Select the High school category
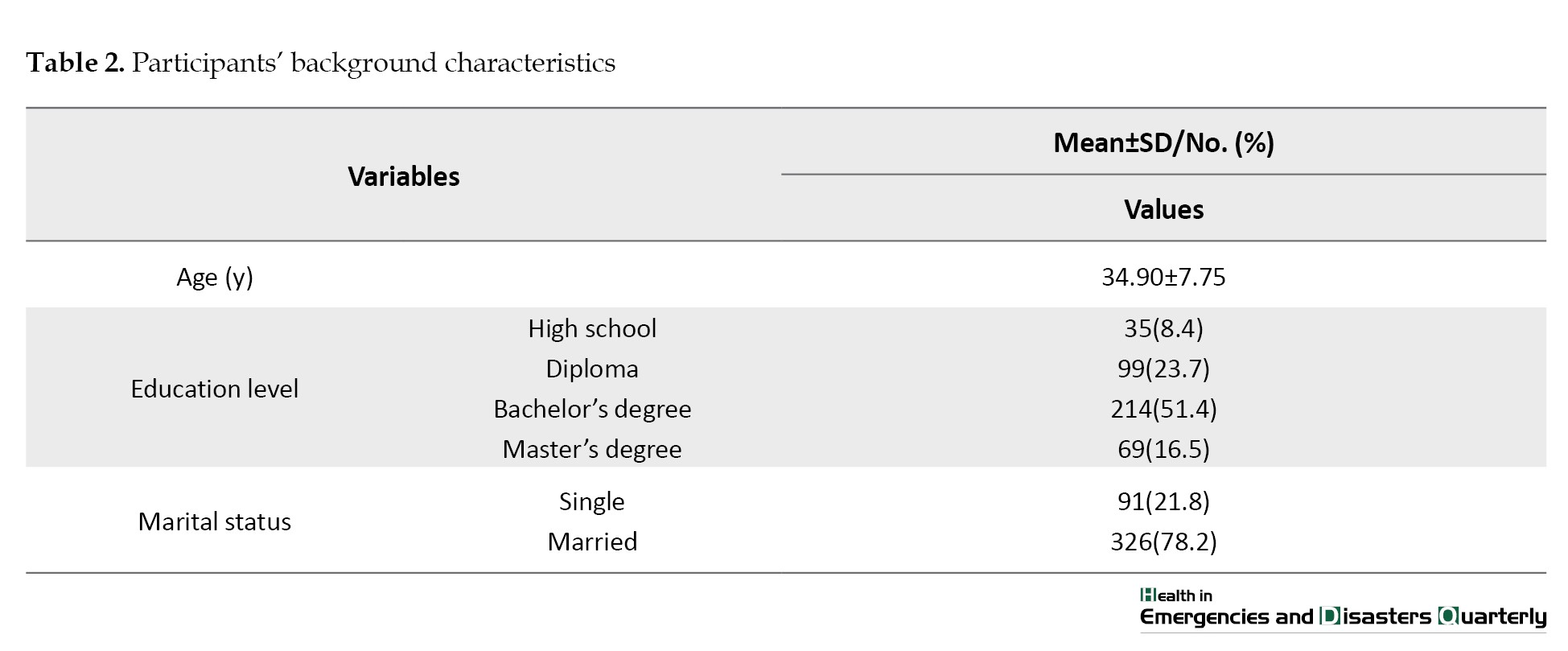The height and width of the screenshot is (651, 1568). tap(592, 328)
